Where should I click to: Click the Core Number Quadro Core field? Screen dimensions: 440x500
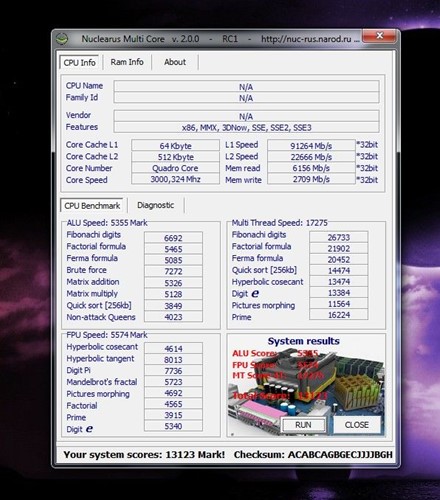pos(175,168)
